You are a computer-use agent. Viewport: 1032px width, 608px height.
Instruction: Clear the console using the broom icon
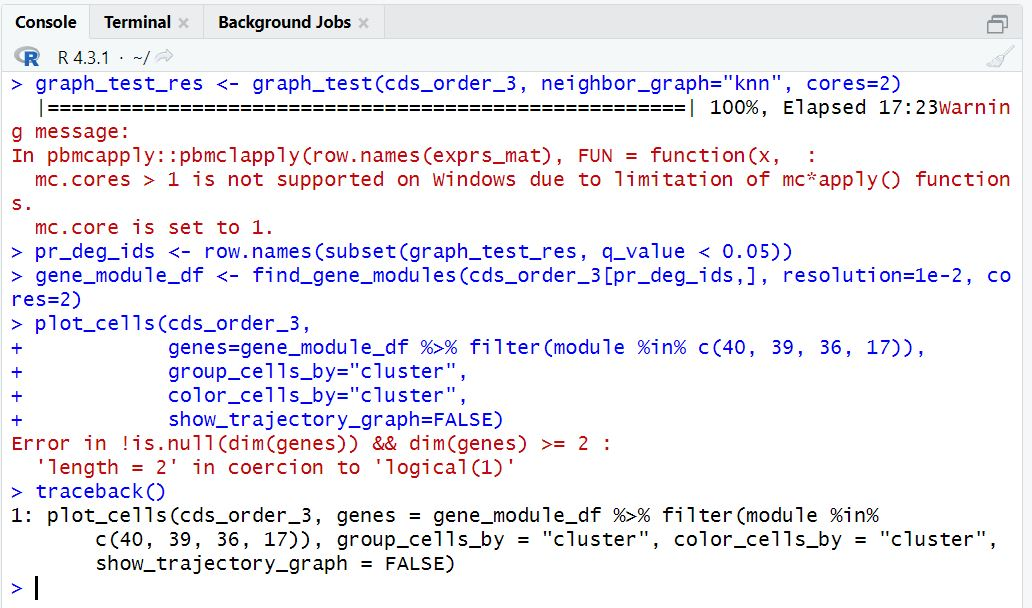999,56
